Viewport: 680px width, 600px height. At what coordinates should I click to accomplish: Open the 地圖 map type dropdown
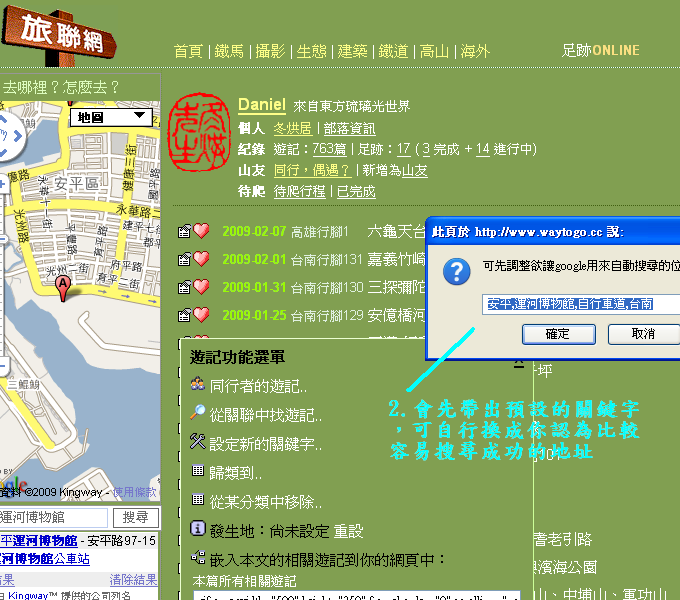click(113, 118)
